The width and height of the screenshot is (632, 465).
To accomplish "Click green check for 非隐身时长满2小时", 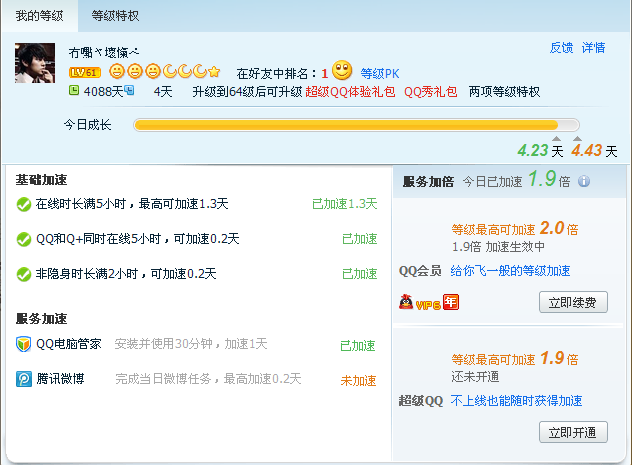I will [x=24, y=274].
